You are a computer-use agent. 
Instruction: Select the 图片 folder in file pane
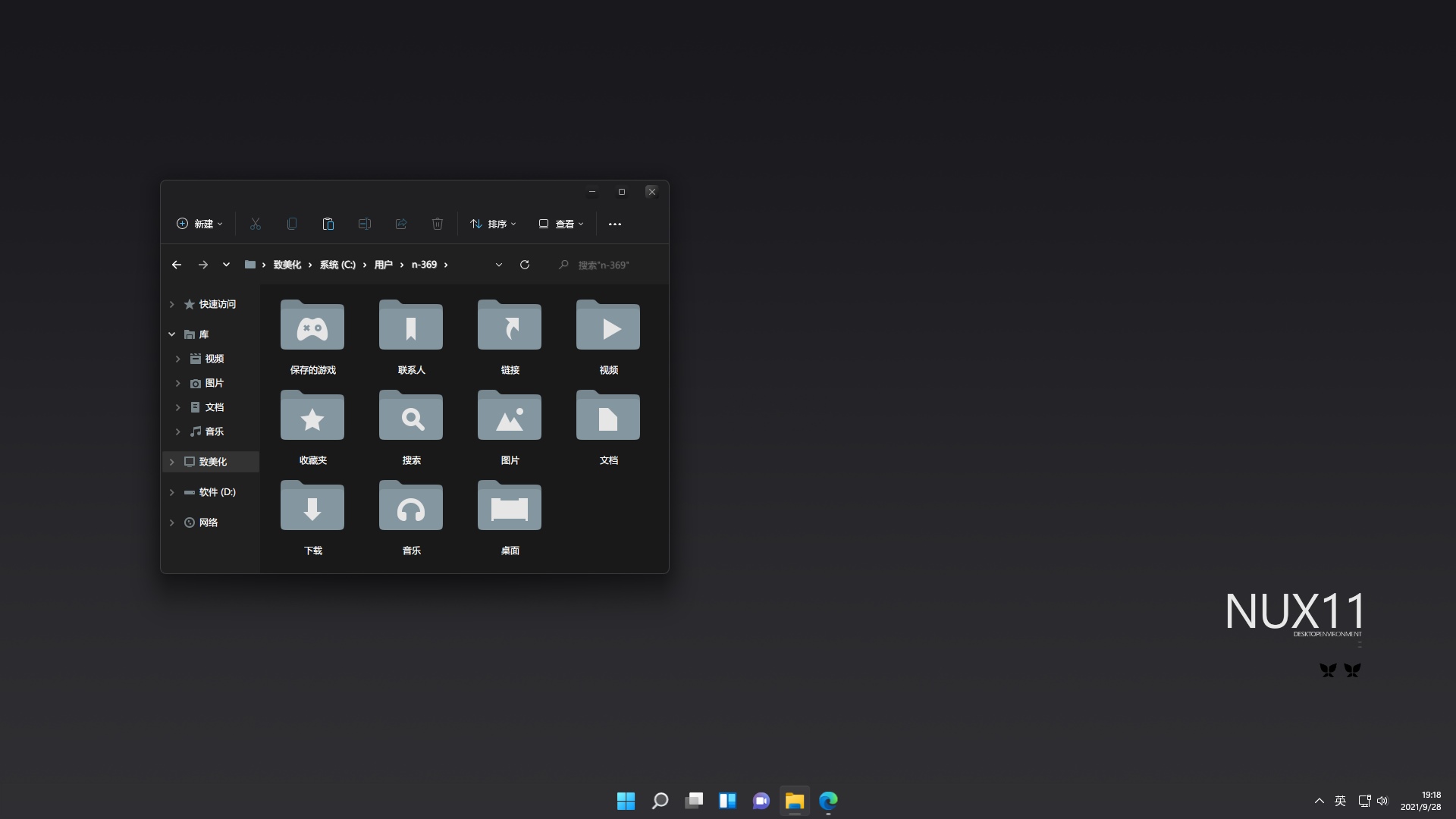tap(510, 427)
